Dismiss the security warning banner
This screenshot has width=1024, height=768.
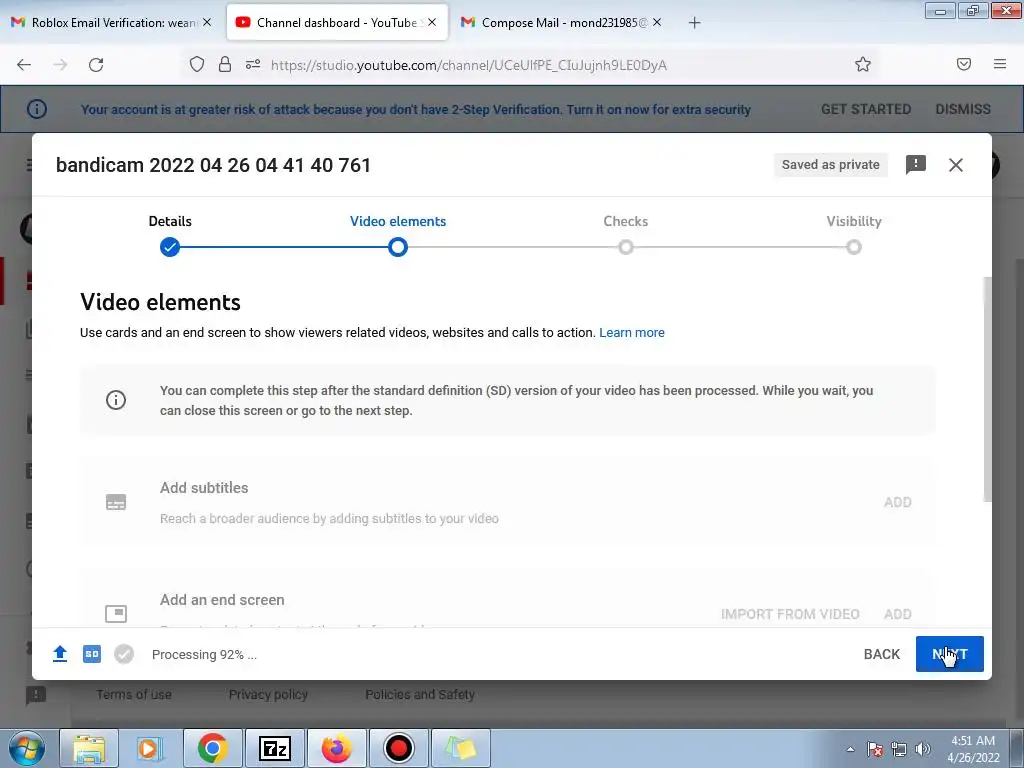963,109
